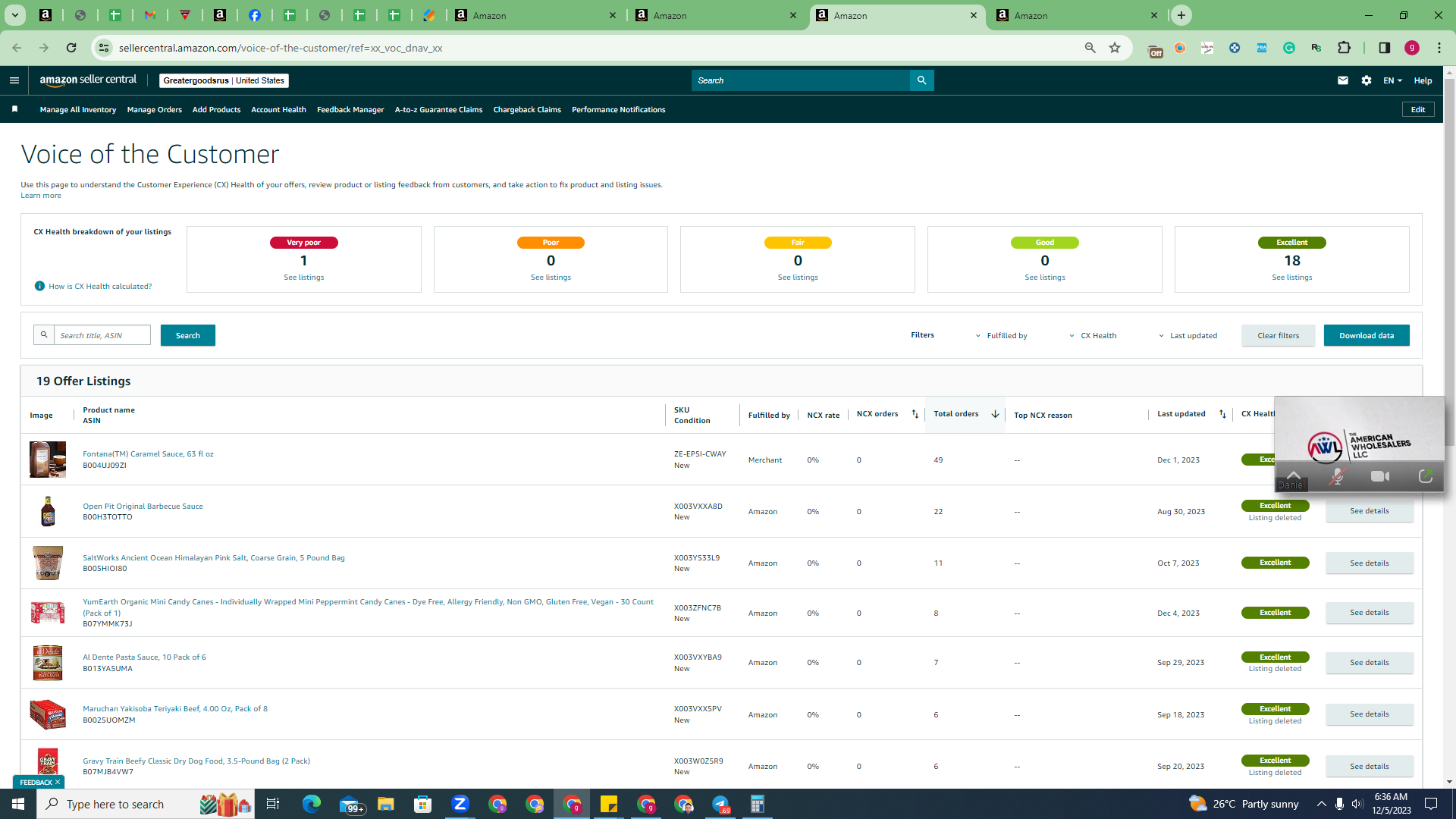
Task: Open Add Products page
Action: click(216, 109)
